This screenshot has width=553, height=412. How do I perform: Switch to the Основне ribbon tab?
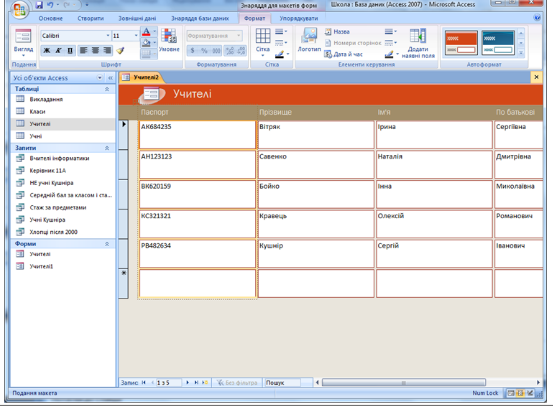pyautogui.click(x=50, y=18)
